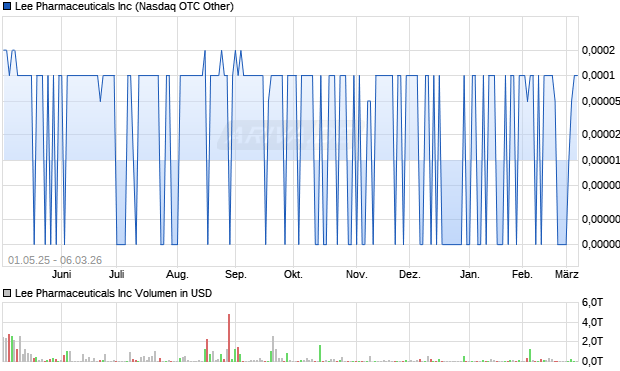Click the tallest red volume bar near September
This screenshot has width=620, height=371.
point(229,338)
